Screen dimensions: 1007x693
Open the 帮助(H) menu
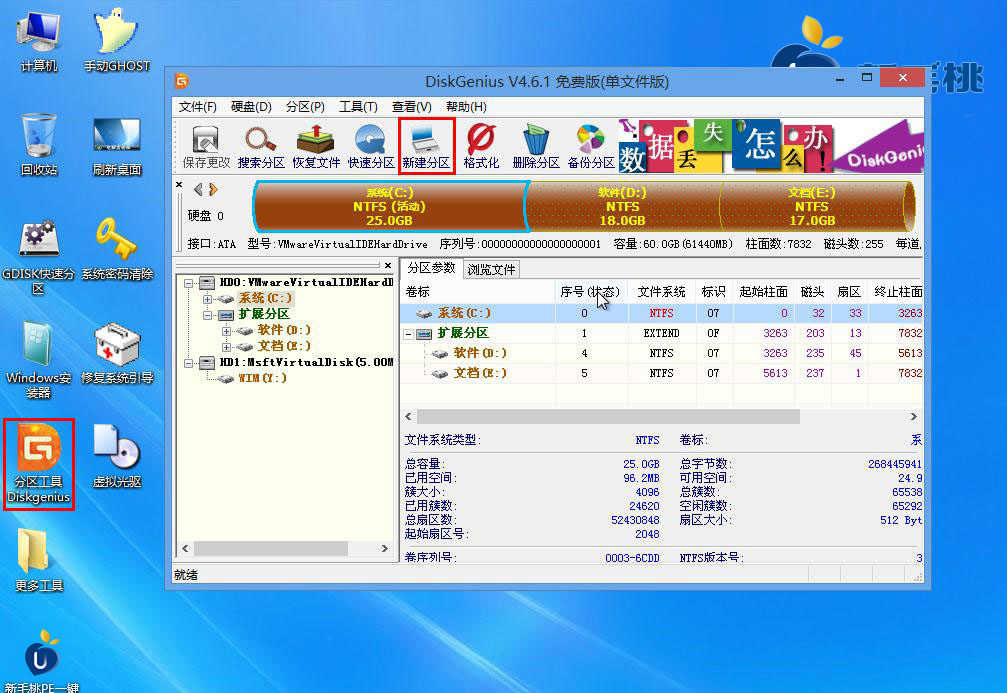(x=466, y=107)
